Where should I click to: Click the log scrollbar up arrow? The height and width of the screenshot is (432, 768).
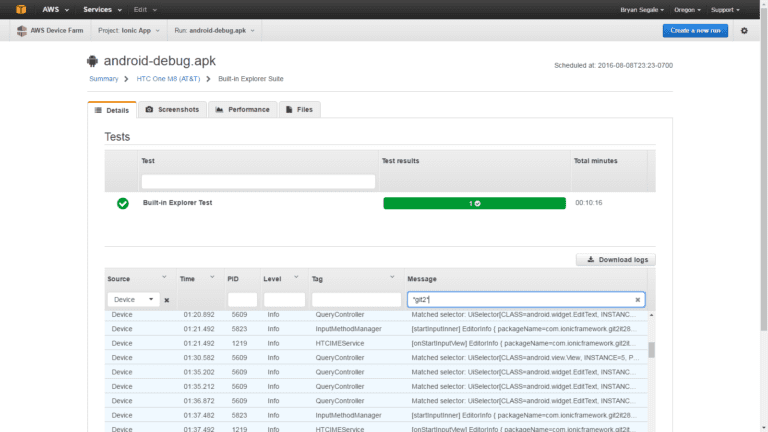[651, 315]
